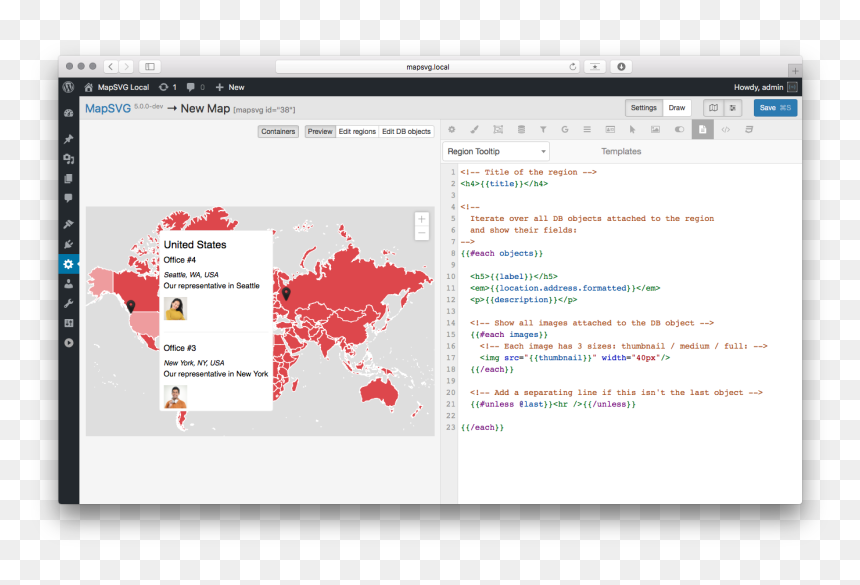This screenshot has width=860, height=585.
Task: Open the Users person icon in sidebar
Action: pyautogui.click(x=69, y=284)
